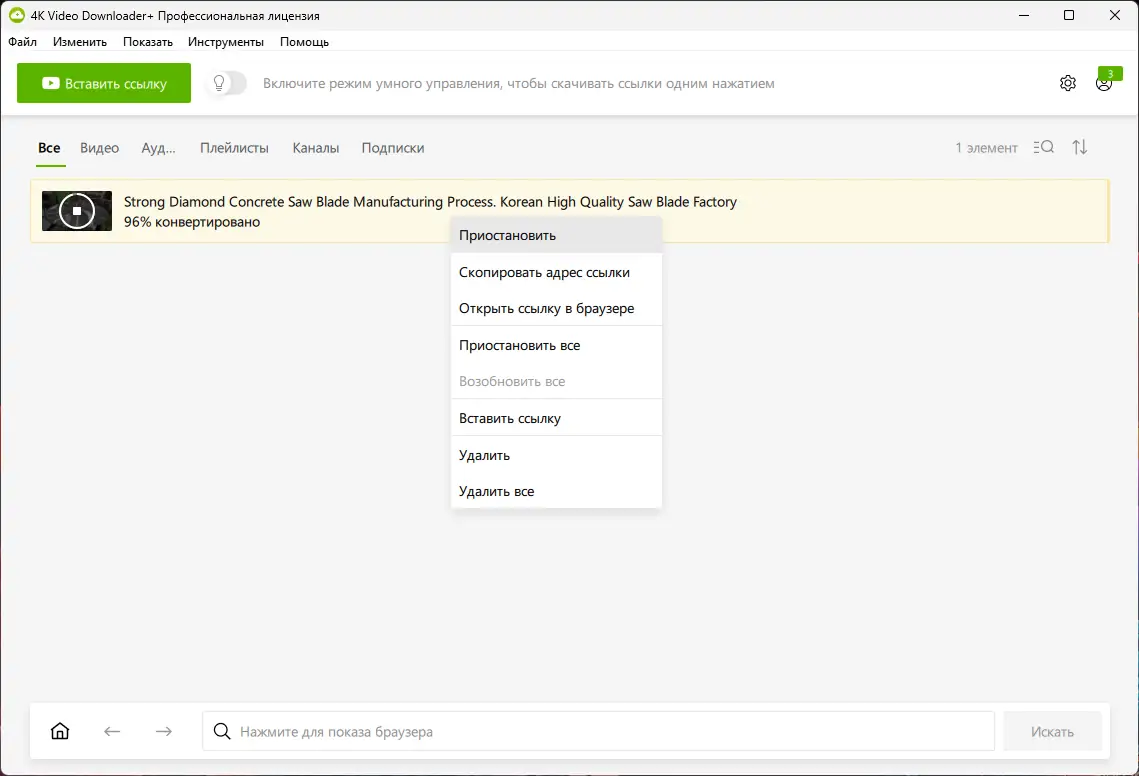
Task: Click the search filter icon near 1 элемент
Action: pos(1043,147)
